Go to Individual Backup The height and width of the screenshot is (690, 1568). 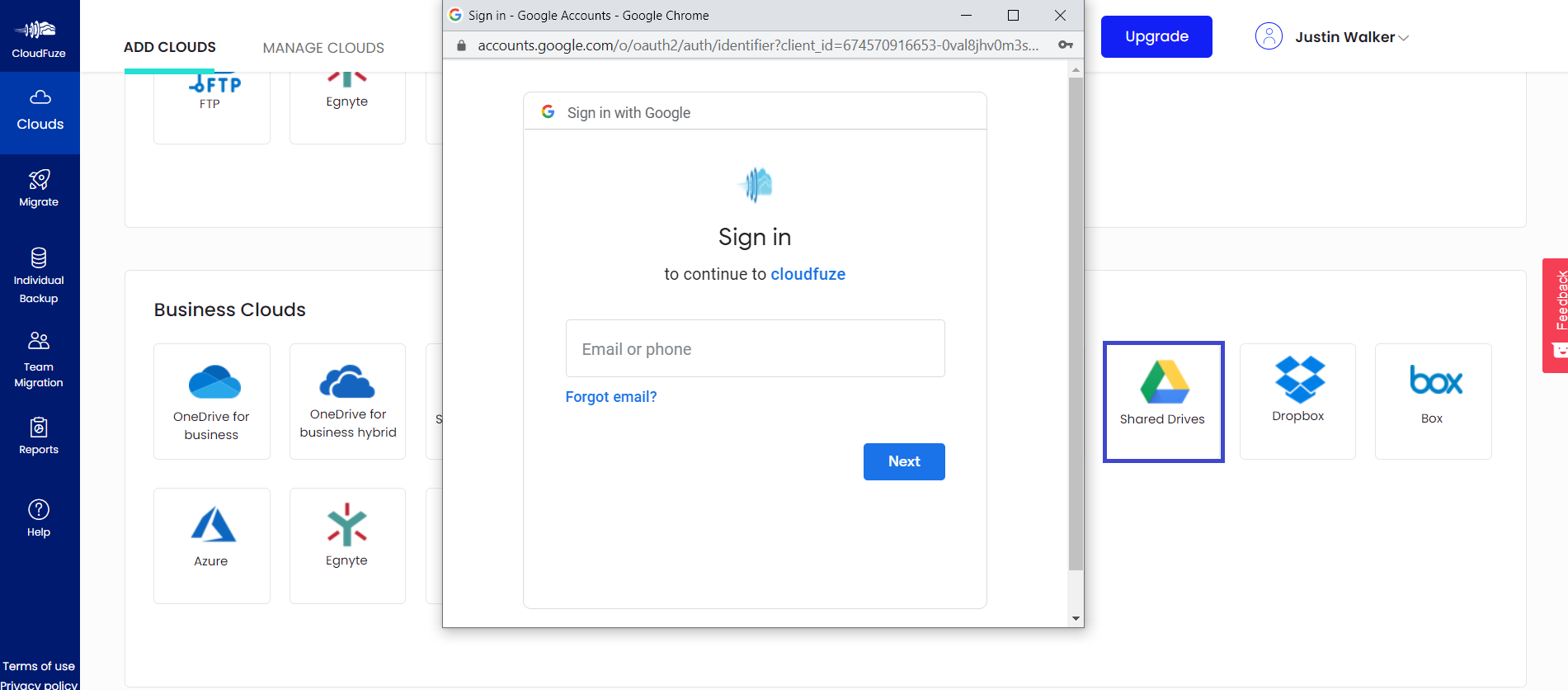click(x=39, y=276)
